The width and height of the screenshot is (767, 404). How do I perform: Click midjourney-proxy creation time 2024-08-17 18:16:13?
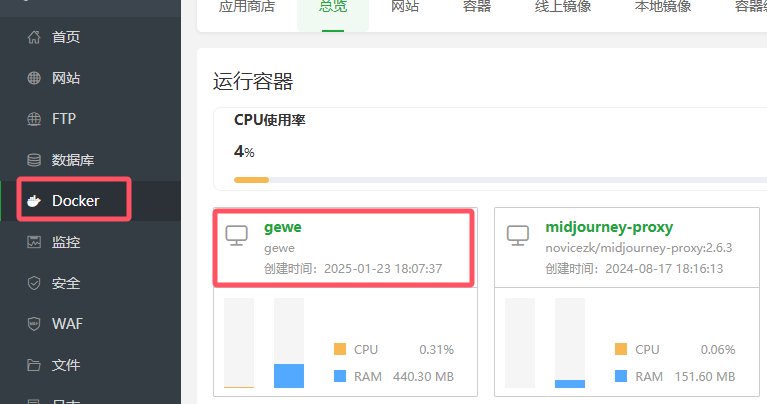click(x=664, y=269)
